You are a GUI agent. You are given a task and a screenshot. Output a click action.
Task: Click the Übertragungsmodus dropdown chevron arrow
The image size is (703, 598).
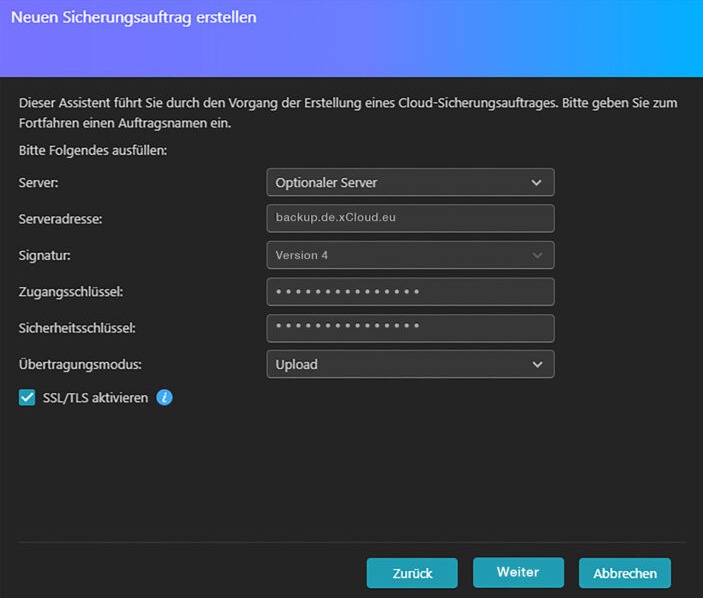tap(537, 364)
